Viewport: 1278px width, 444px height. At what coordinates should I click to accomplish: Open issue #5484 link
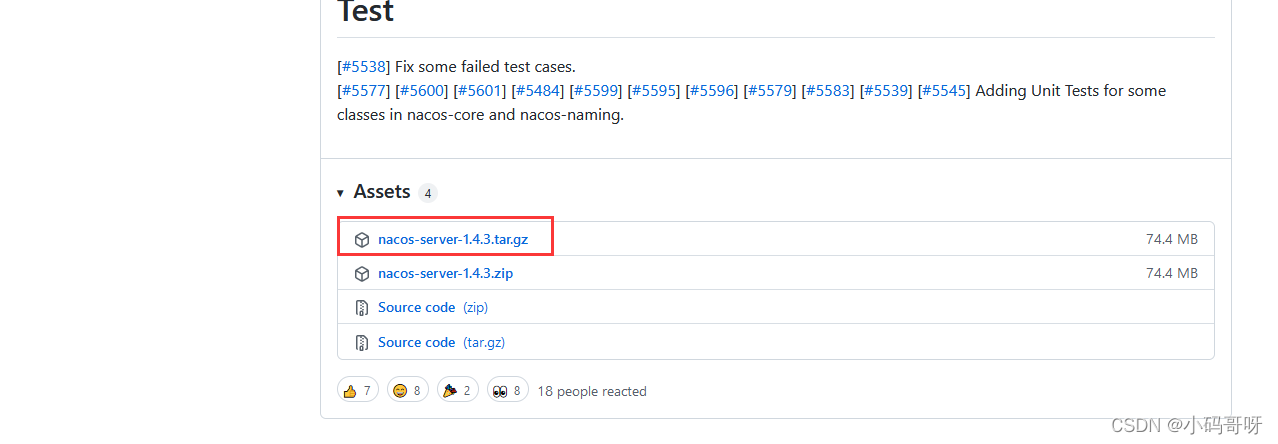(x=539, y=91)
